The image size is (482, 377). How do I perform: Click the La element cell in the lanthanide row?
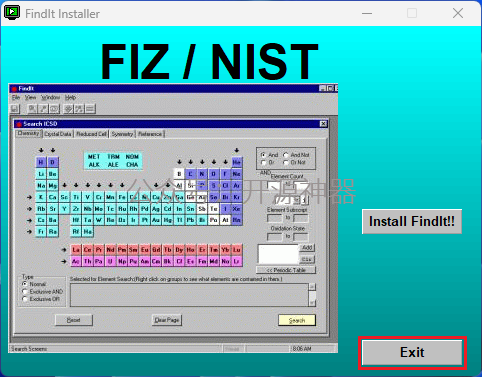76,250
